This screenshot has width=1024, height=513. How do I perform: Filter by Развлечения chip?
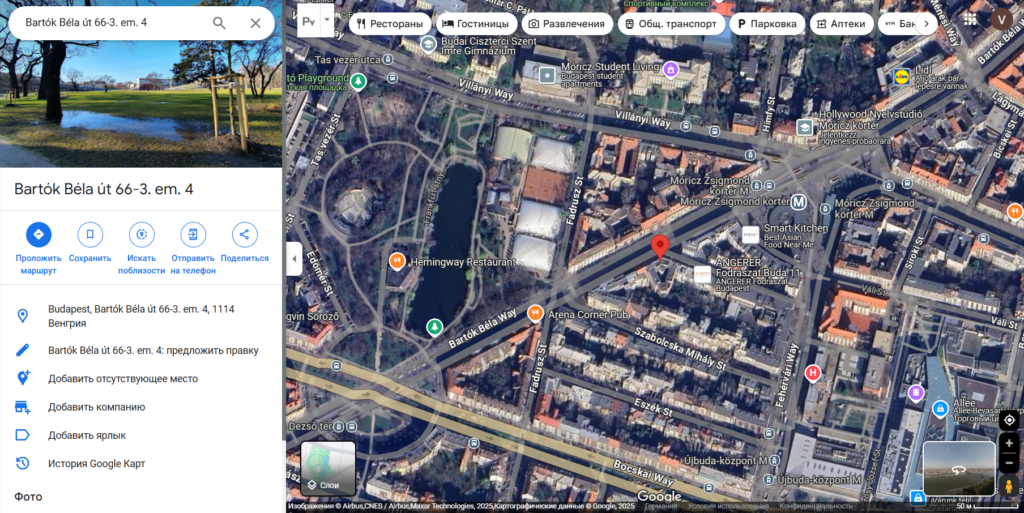(567, 23)
